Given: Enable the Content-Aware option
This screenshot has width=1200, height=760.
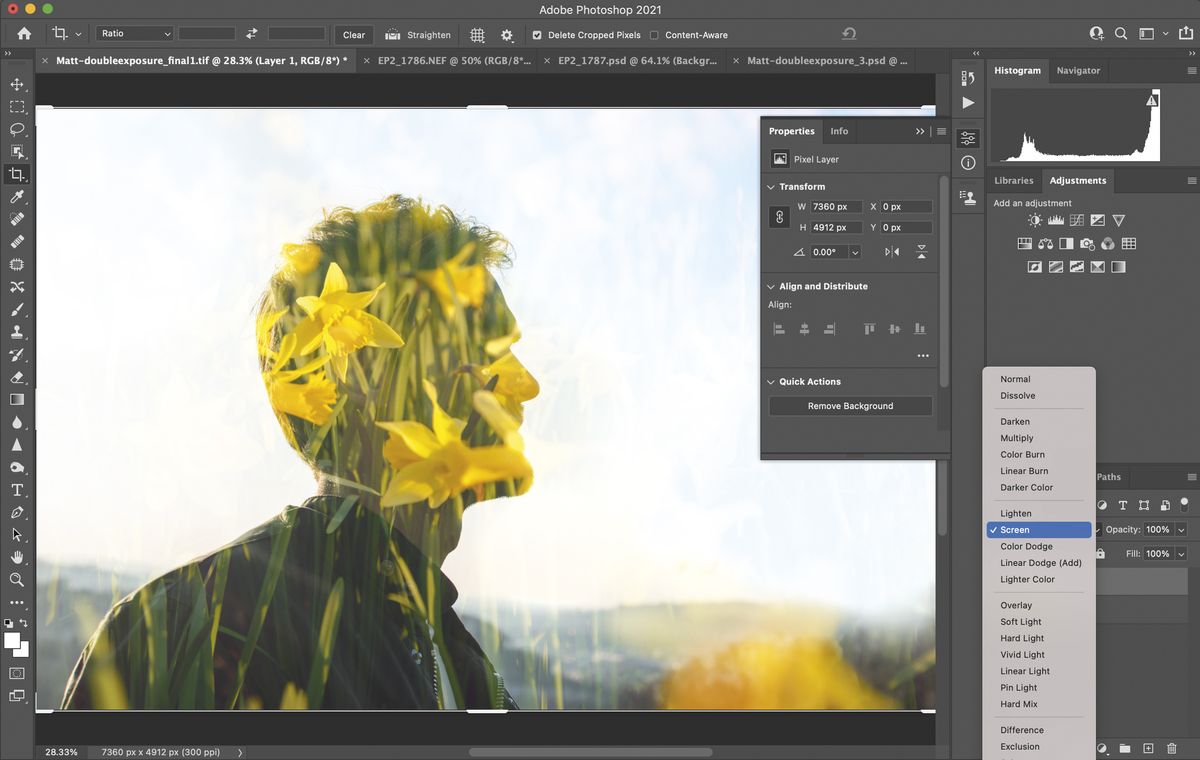Looking at the screenshot, I should pyautogui.click(x=653, y=35).
